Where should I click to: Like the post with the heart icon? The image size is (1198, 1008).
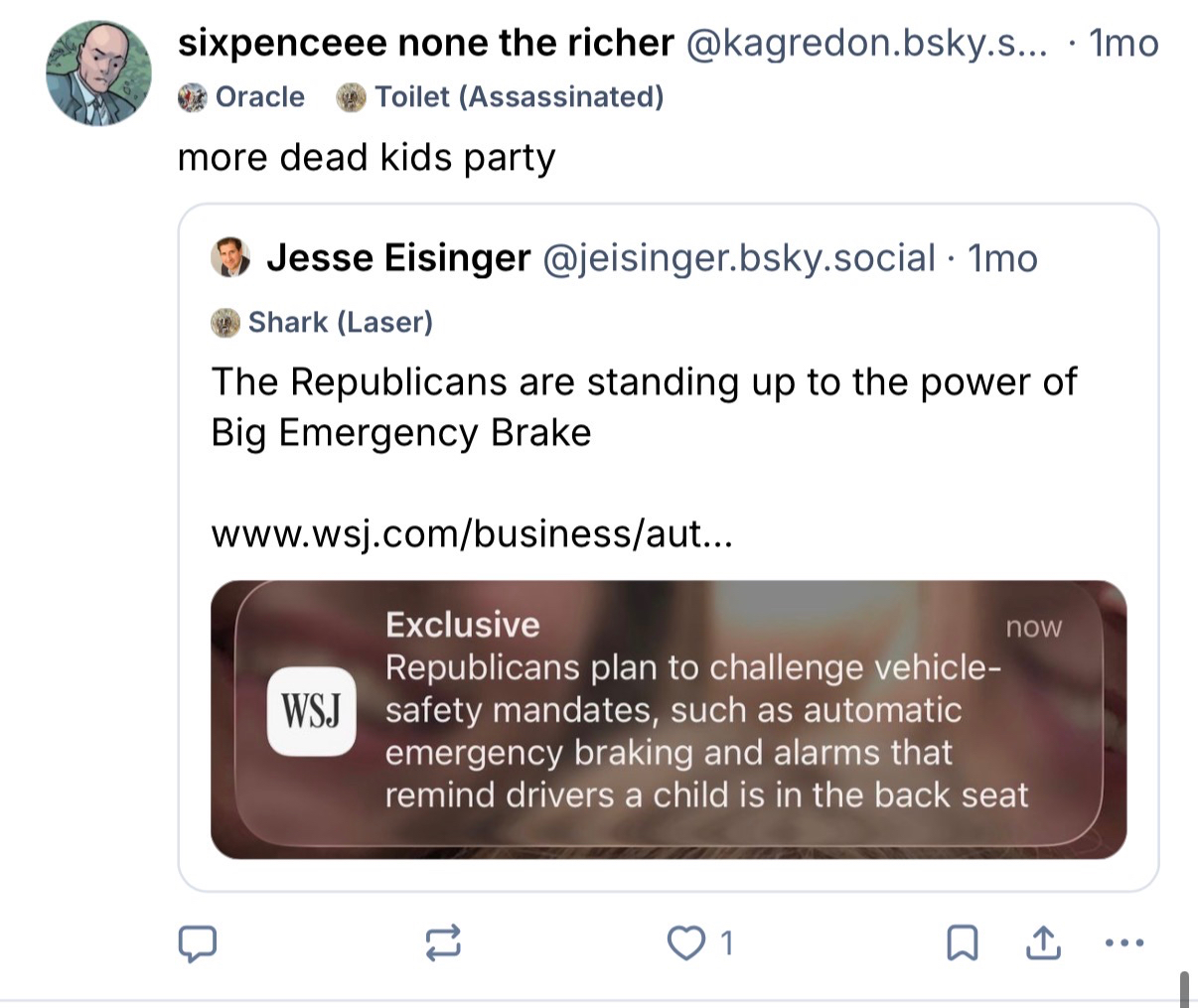click(x=685, y=942)
